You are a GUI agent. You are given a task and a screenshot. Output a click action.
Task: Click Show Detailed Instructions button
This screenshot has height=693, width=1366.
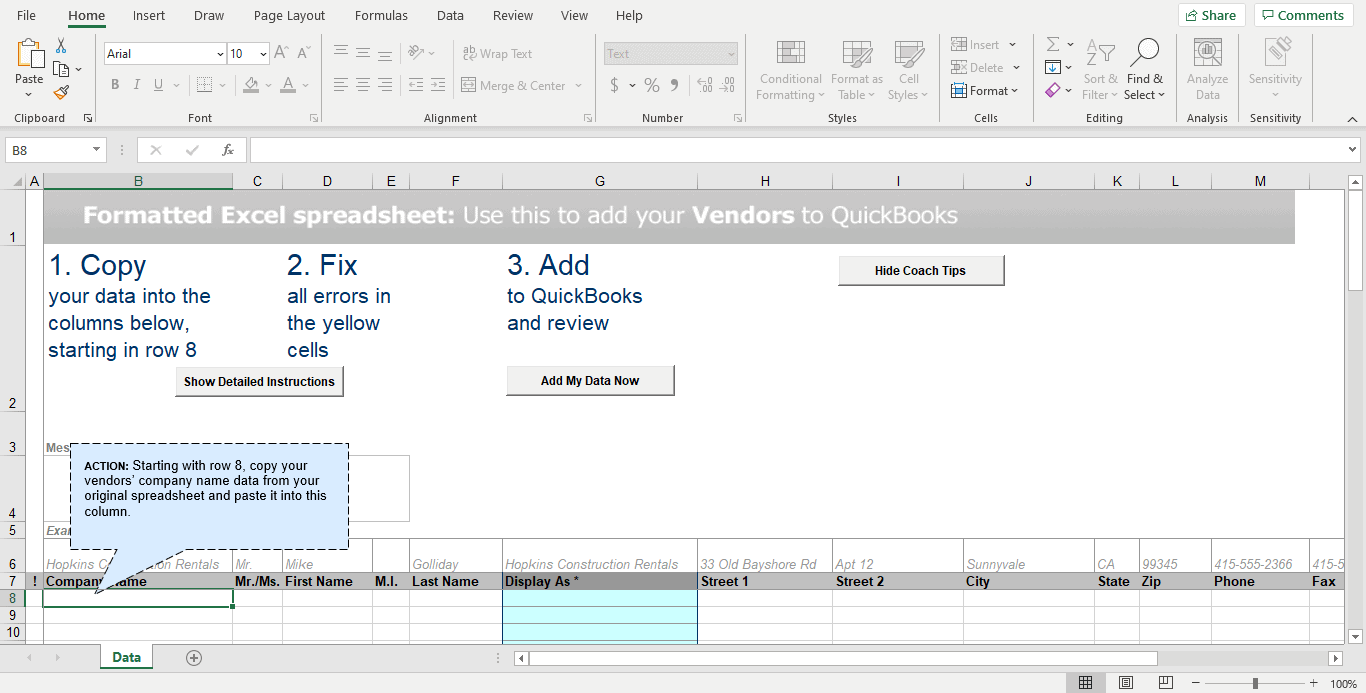coord(259,382)
